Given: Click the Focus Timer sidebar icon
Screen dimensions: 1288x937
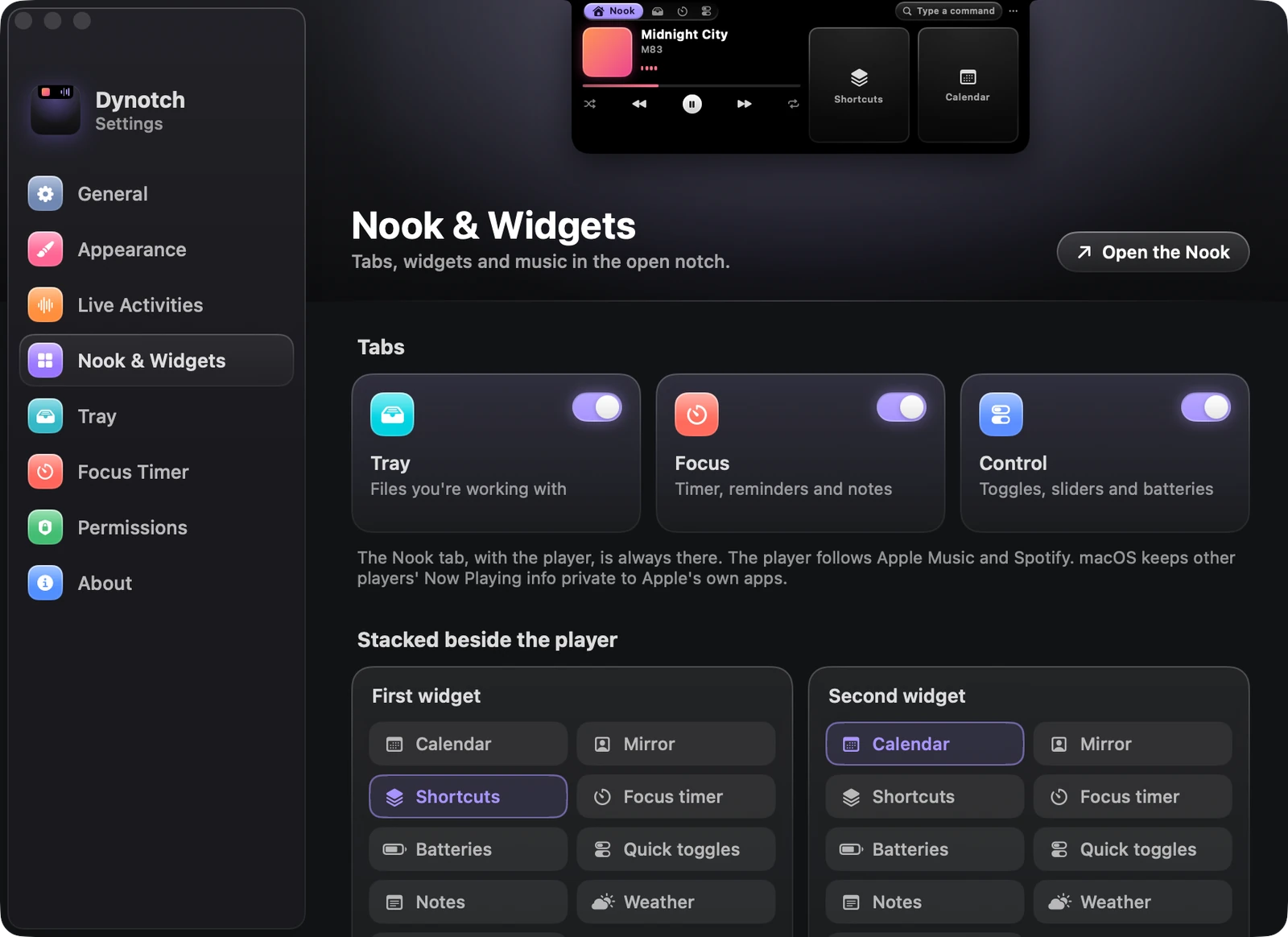Looking at the screenshot, I should [45, 472].
